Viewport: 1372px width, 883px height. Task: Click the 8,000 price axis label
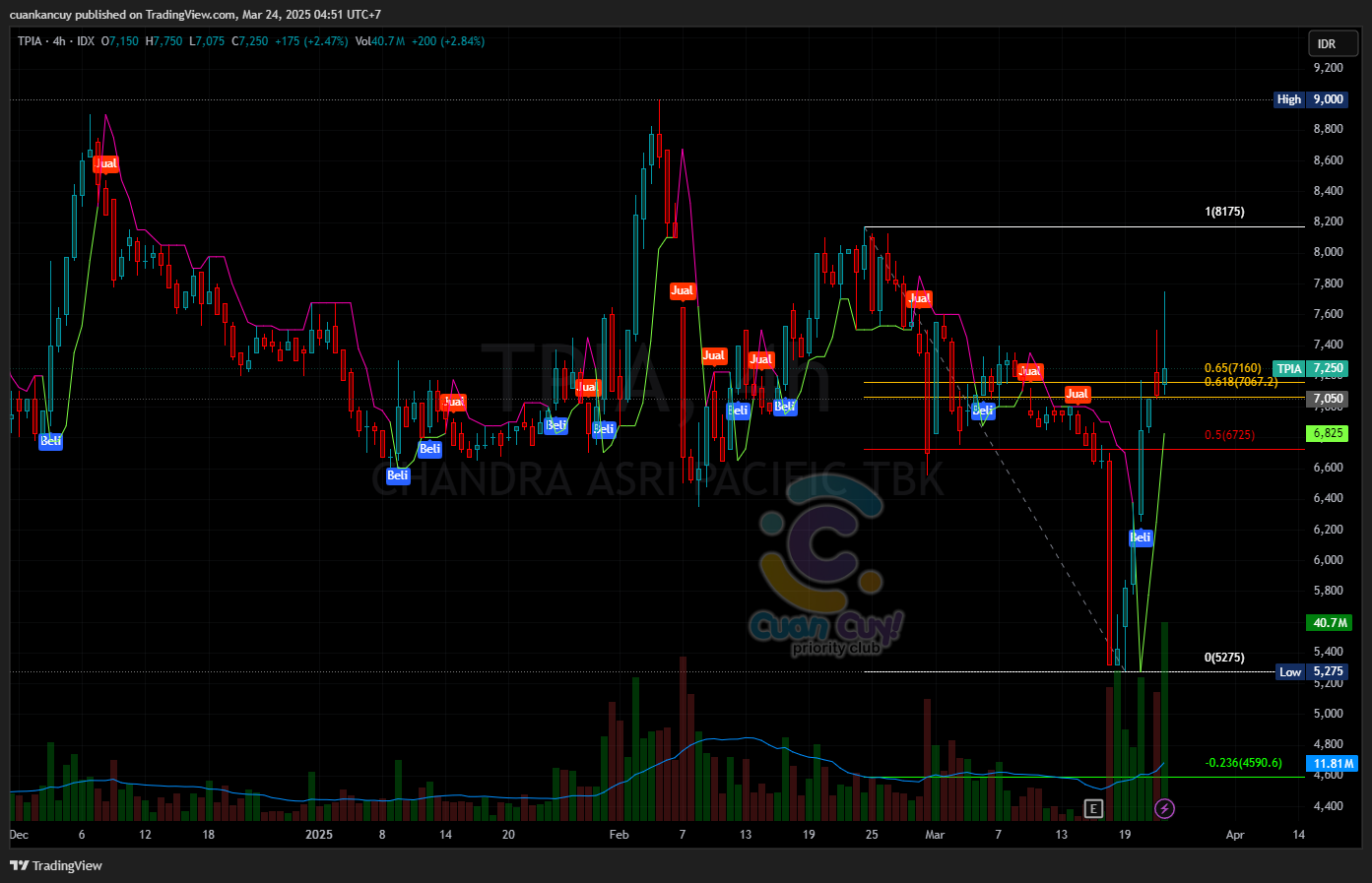(x=1328, y=252)
